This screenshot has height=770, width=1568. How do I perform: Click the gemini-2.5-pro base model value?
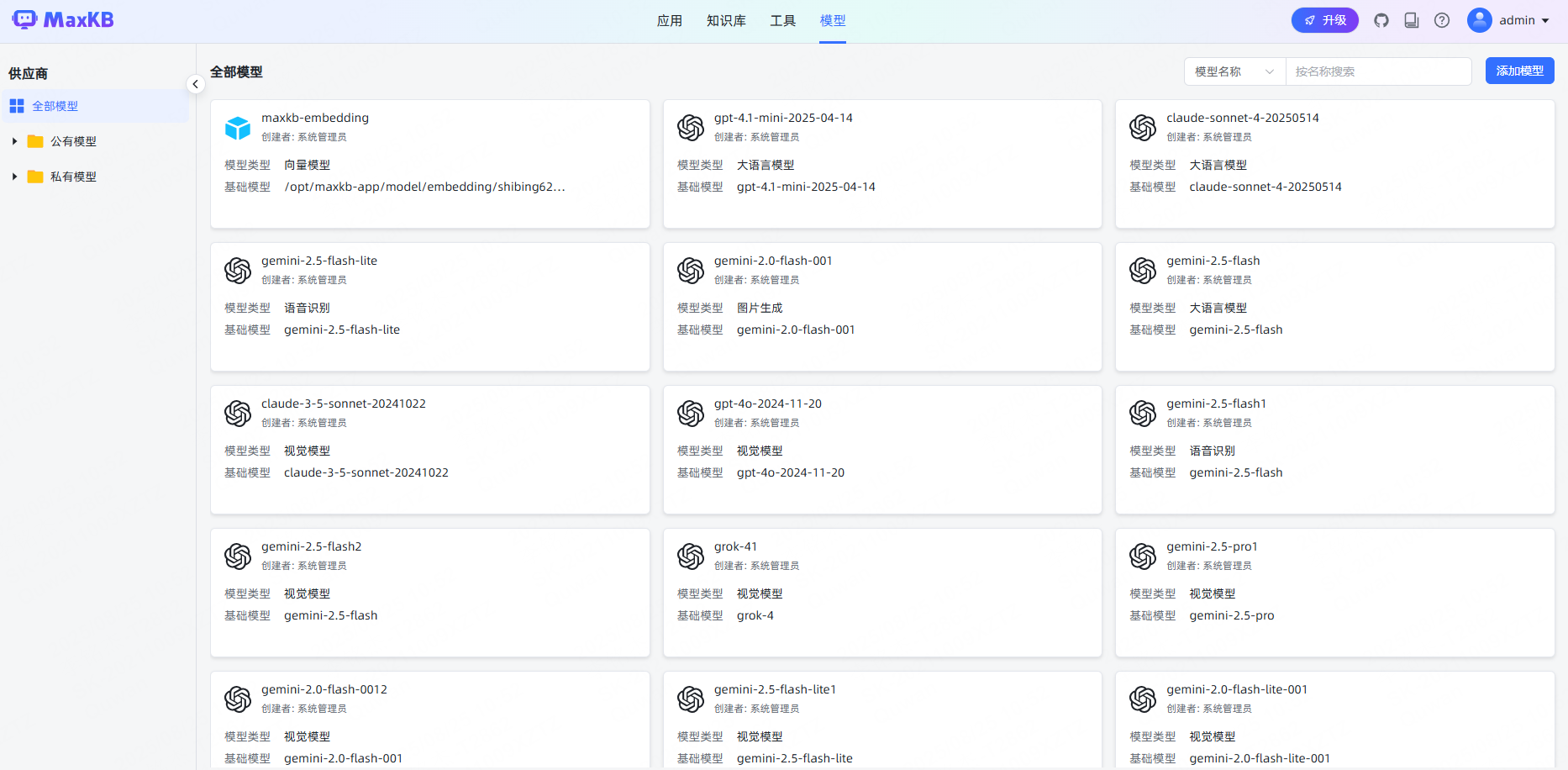coord(1232,615)
